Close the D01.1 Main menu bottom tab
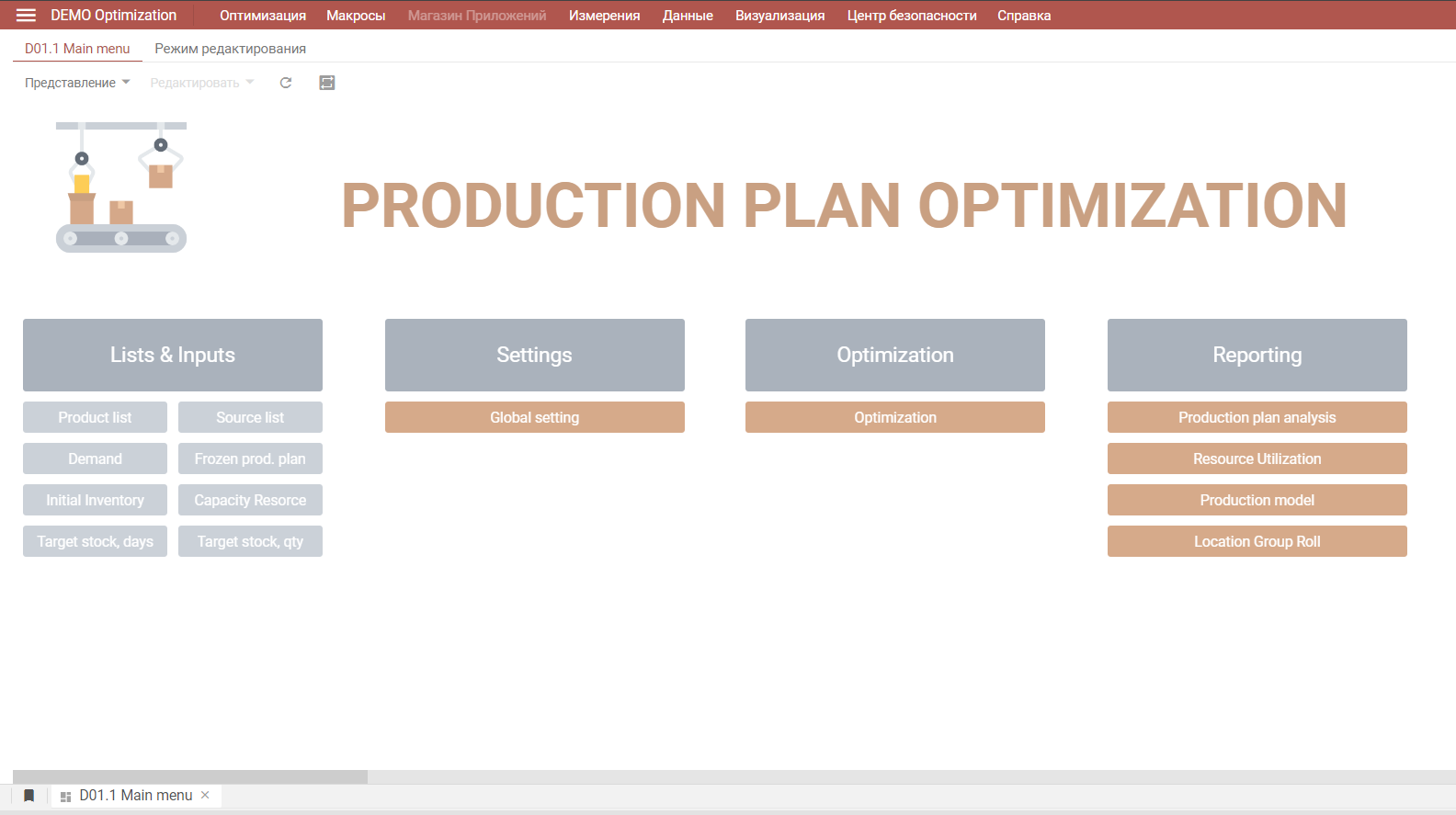Screen dimensions: 1456x815 point(205,795)
